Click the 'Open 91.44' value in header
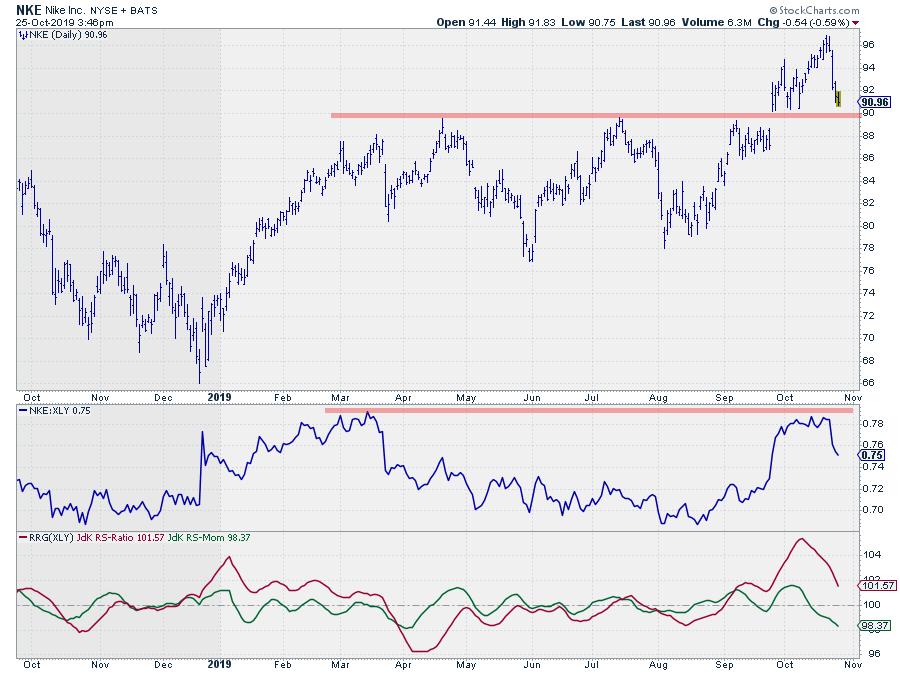 (467, 22)
